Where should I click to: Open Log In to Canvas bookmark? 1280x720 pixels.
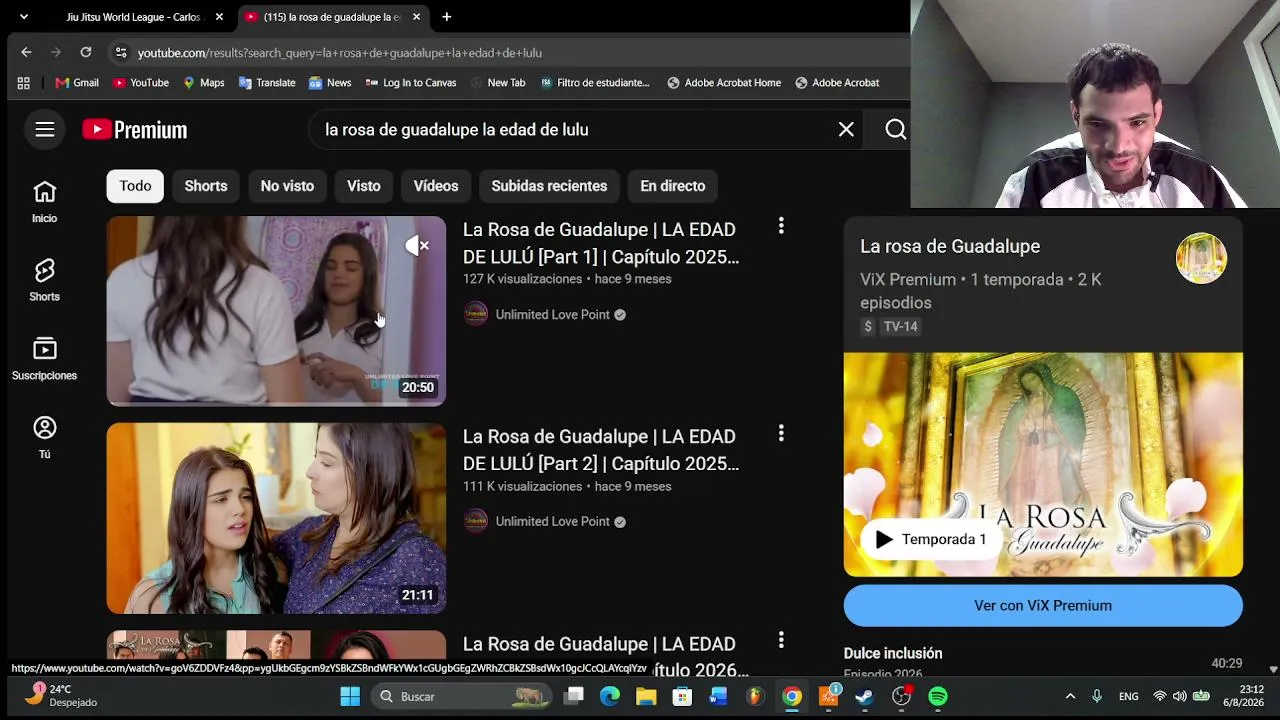click(411, 83)
